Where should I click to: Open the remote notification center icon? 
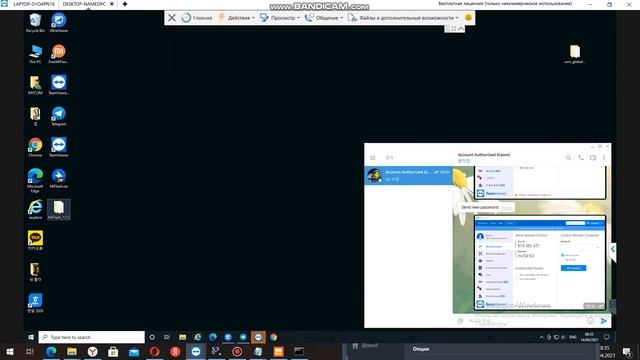click(x=607, y=337)
